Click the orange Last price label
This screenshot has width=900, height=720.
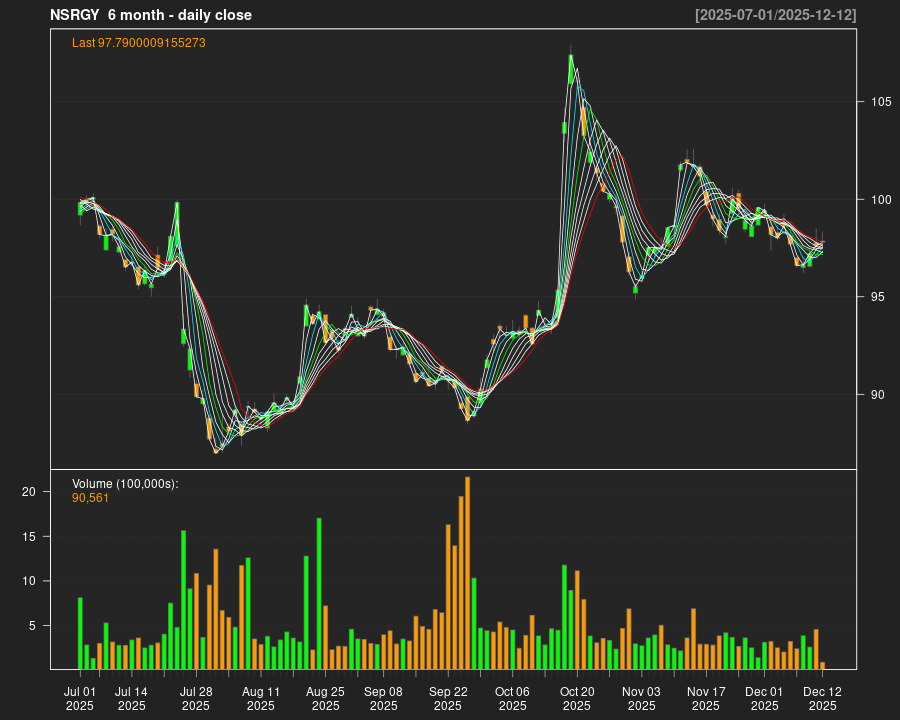[x=139, y=43]
